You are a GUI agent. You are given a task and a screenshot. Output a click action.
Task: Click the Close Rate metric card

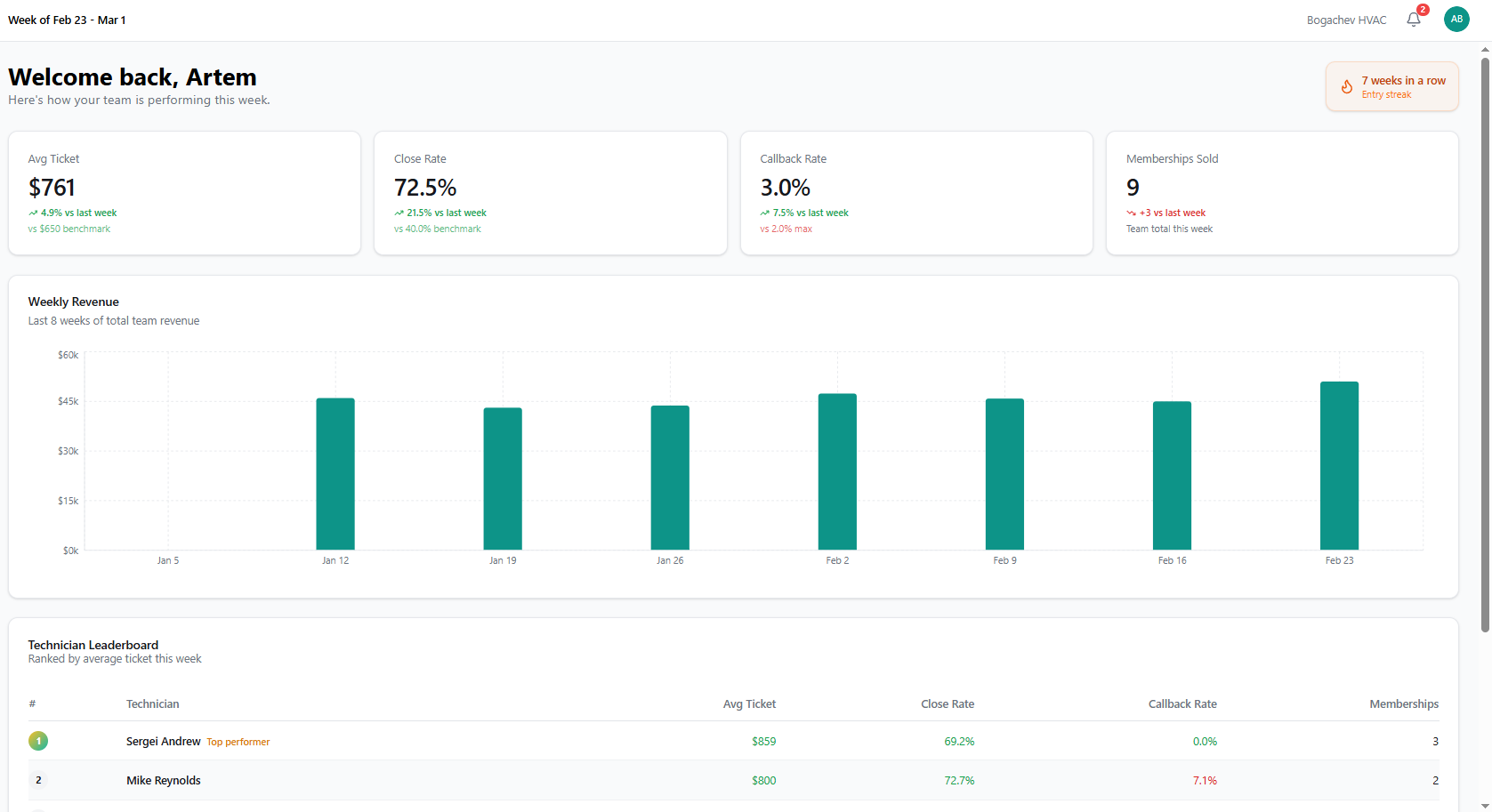[x=550, y=193]
